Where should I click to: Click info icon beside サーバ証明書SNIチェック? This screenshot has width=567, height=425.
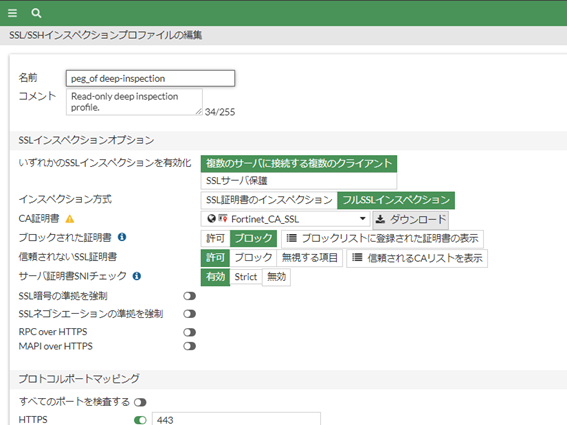tap(137, 276)
